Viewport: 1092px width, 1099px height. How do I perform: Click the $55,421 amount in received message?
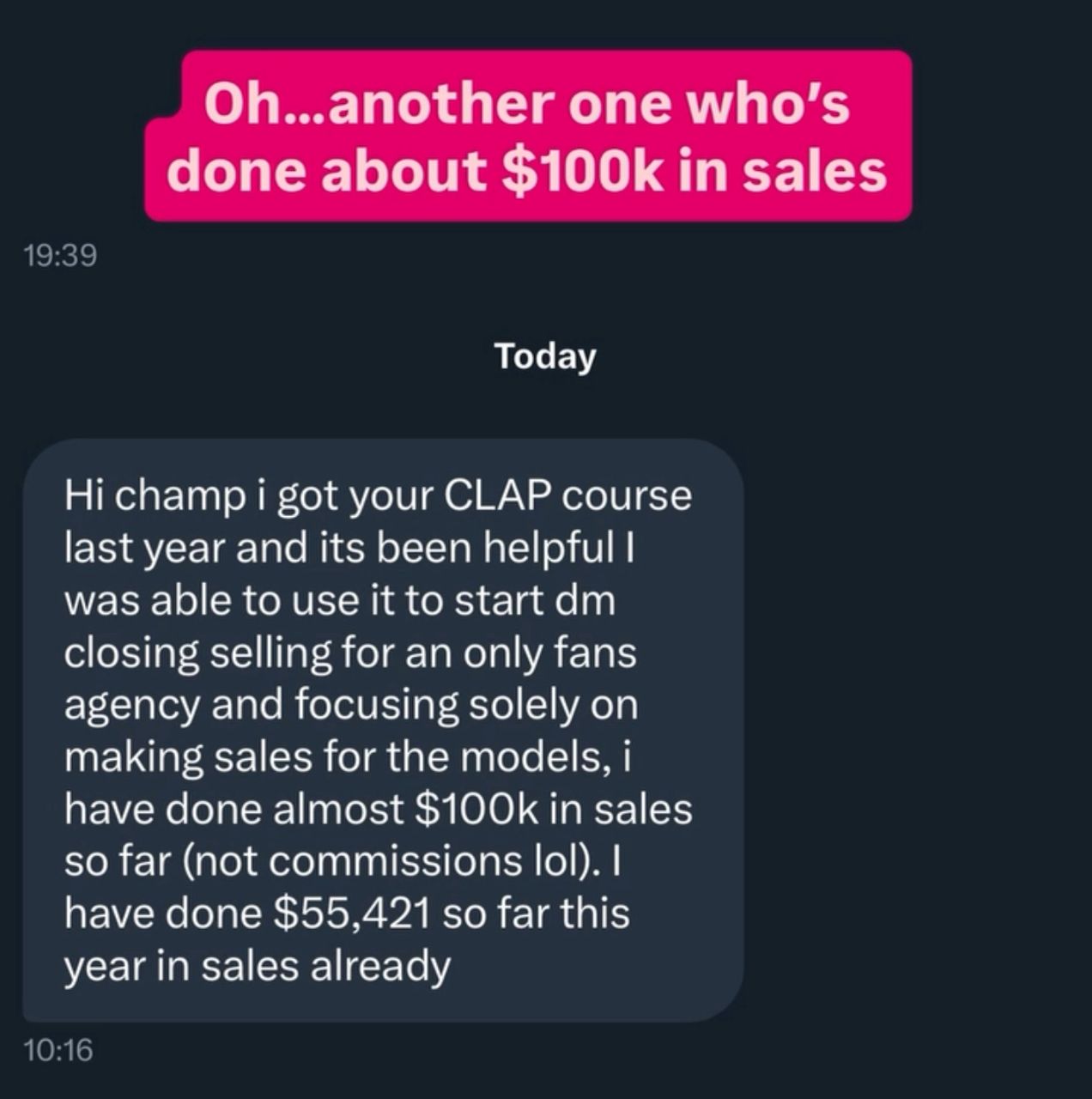click(x=351, y=913)
